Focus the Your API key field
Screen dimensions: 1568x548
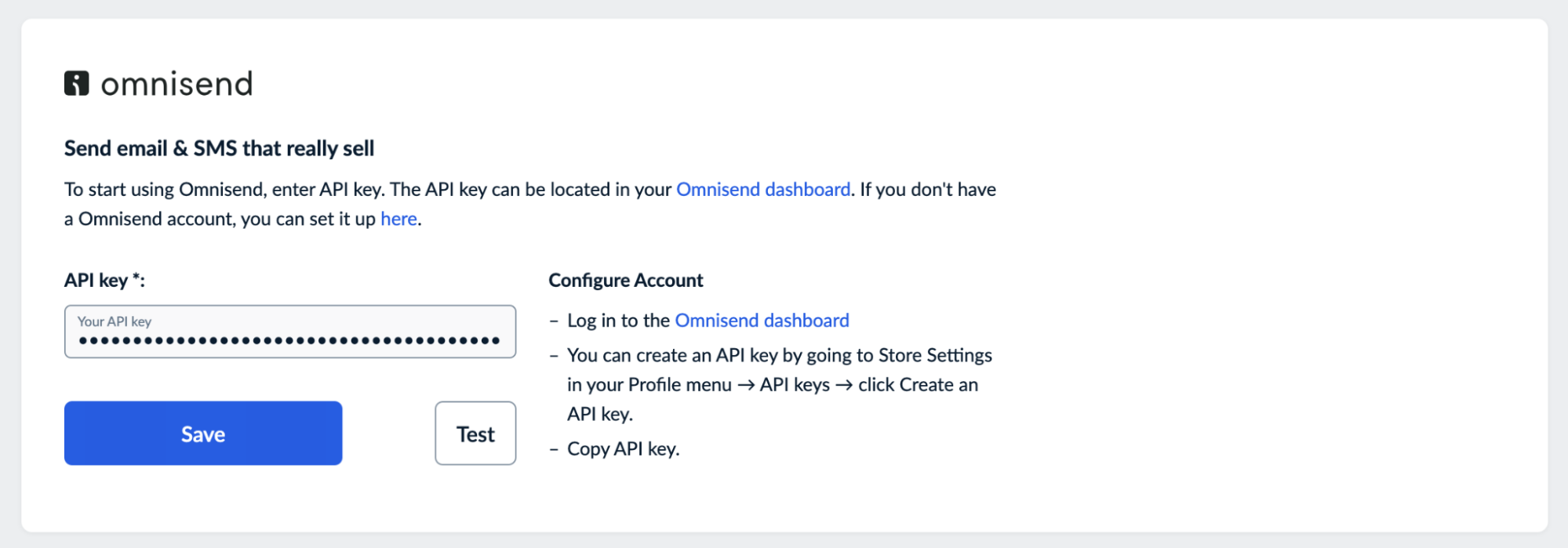pyautogui.click(x=290, y=332)
